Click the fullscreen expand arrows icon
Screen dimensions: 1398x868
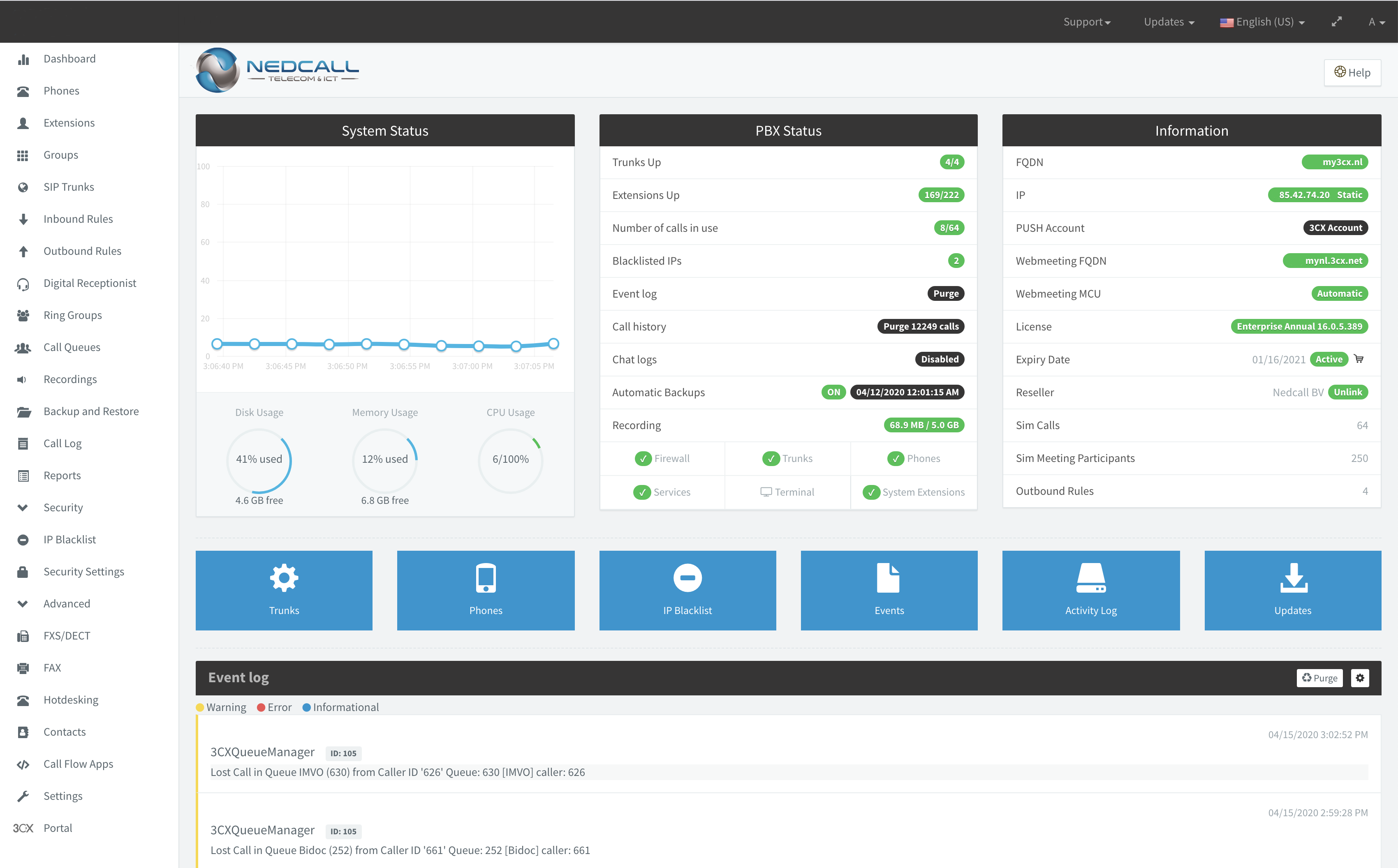[x=1337, y=22]
